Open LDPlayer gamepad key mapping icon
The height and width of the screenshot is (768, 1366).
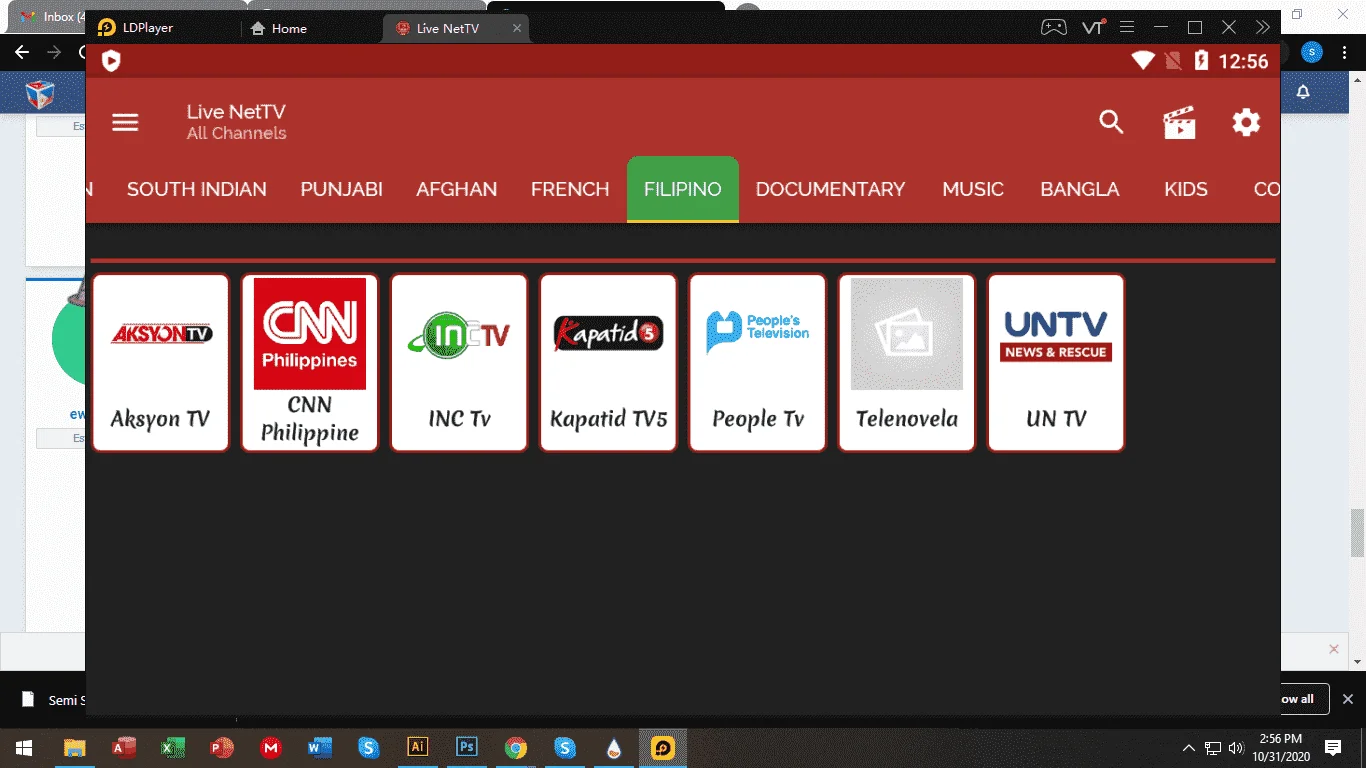pyautogui.click(x=1054, y=28)
